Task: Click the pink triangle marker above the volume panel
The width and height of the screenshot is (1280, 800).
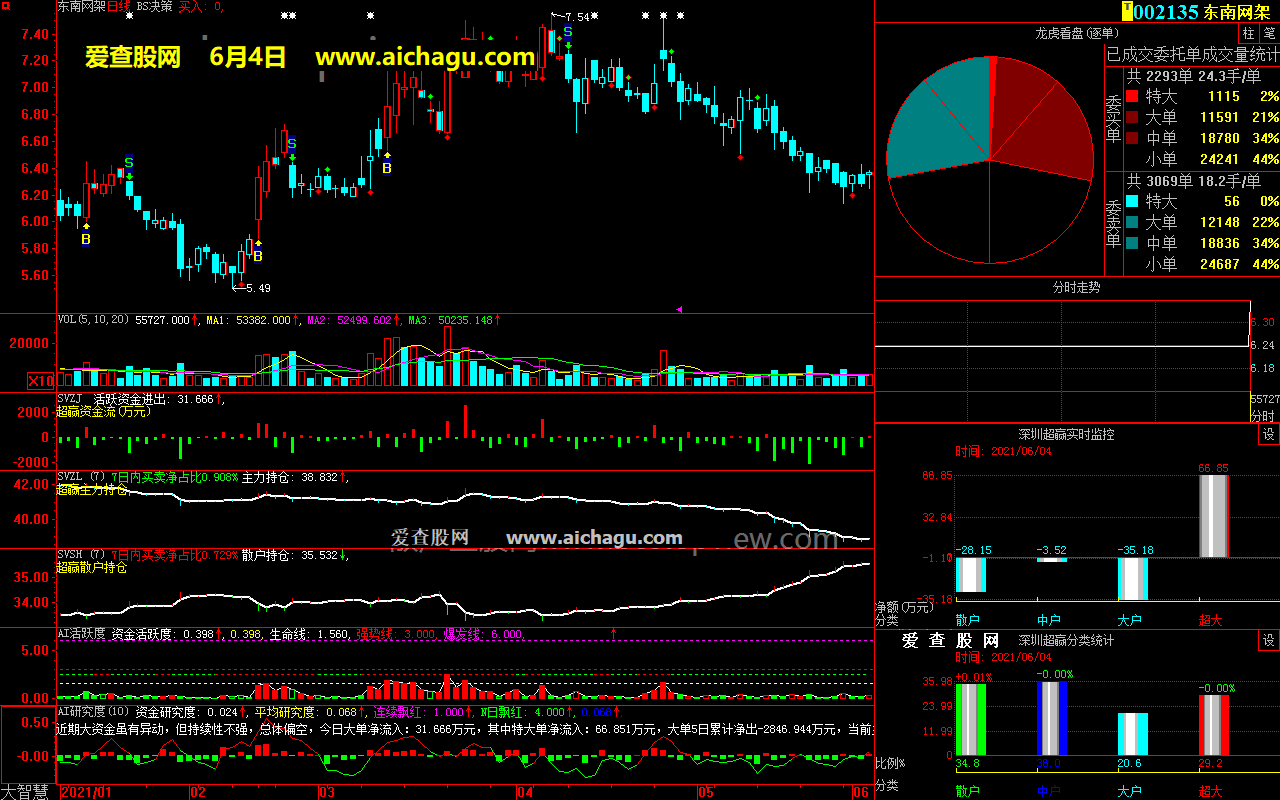Action: coord(680,309)
